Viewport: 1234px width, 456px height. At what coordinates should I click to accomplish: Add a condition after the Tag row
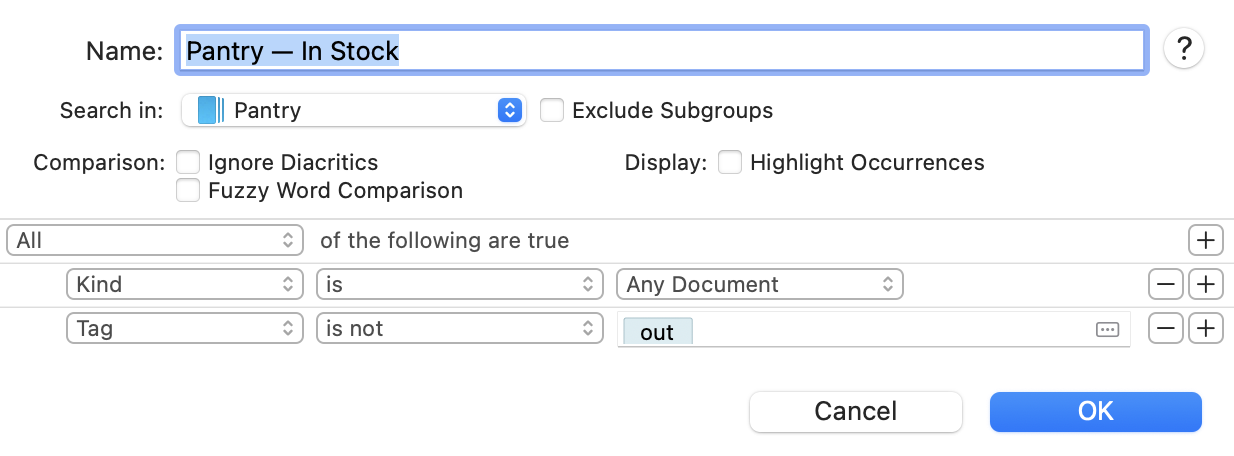(x=1206, y=328)
